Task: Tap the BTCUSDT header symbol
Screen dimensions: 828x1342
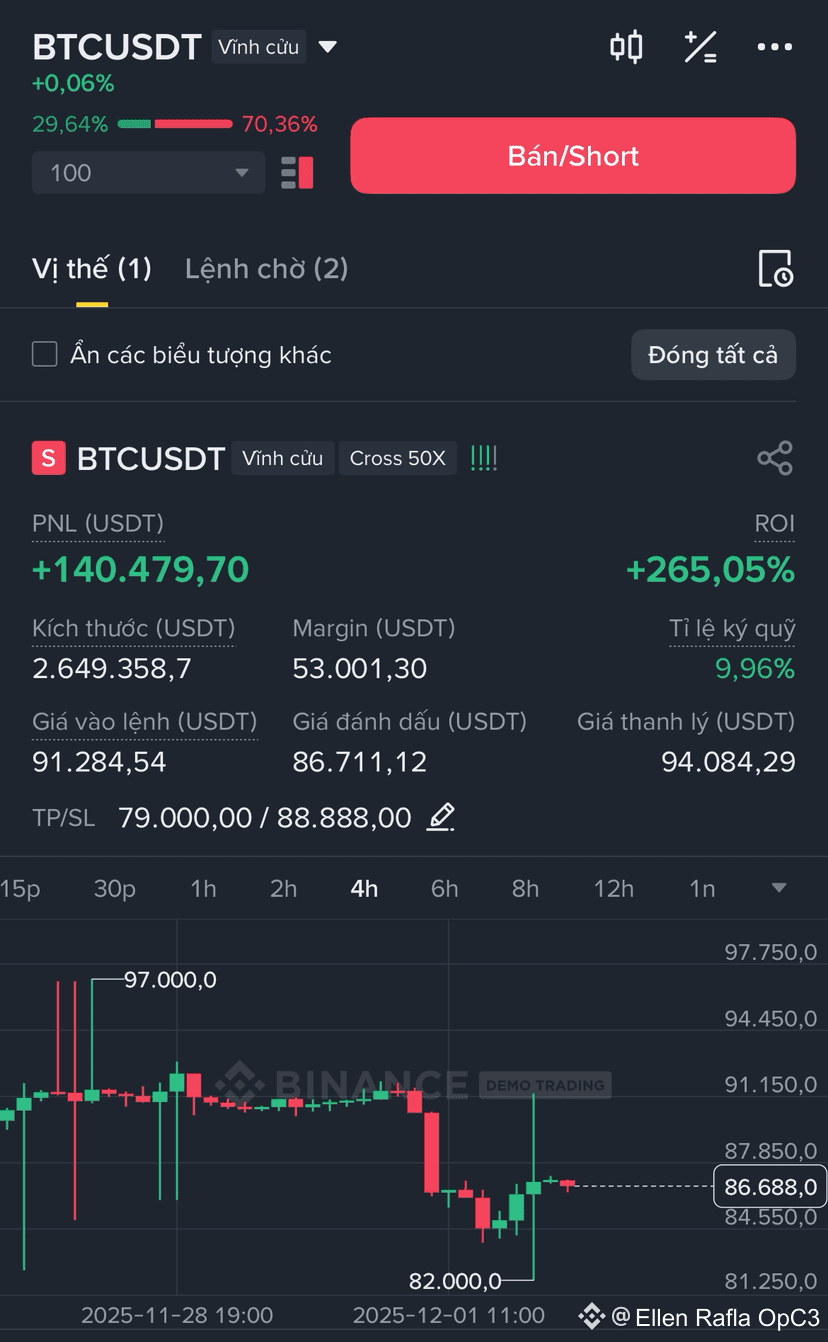Action: [117, 47]
